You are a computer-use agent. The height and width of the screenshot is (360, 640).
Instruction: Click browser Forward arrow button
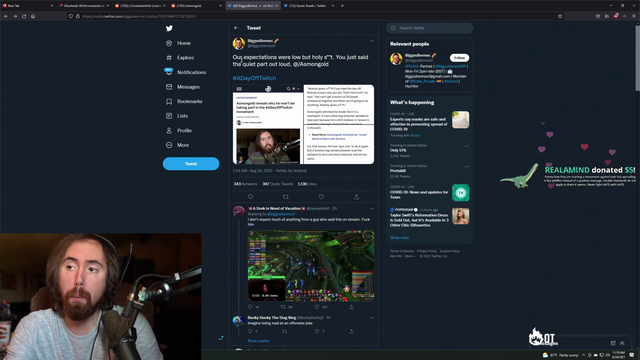pos(15,16)
